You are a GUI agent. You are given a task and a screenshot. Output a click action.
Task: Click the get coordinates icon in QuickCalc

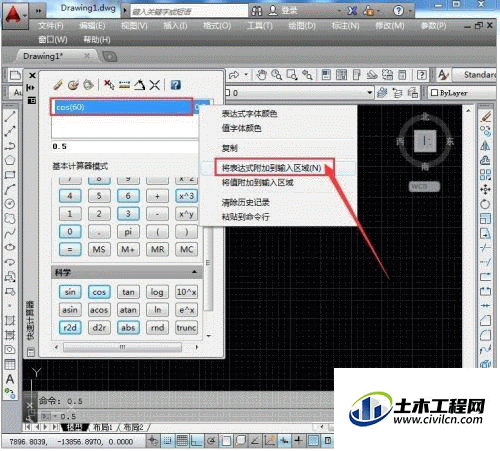point(109,85)
